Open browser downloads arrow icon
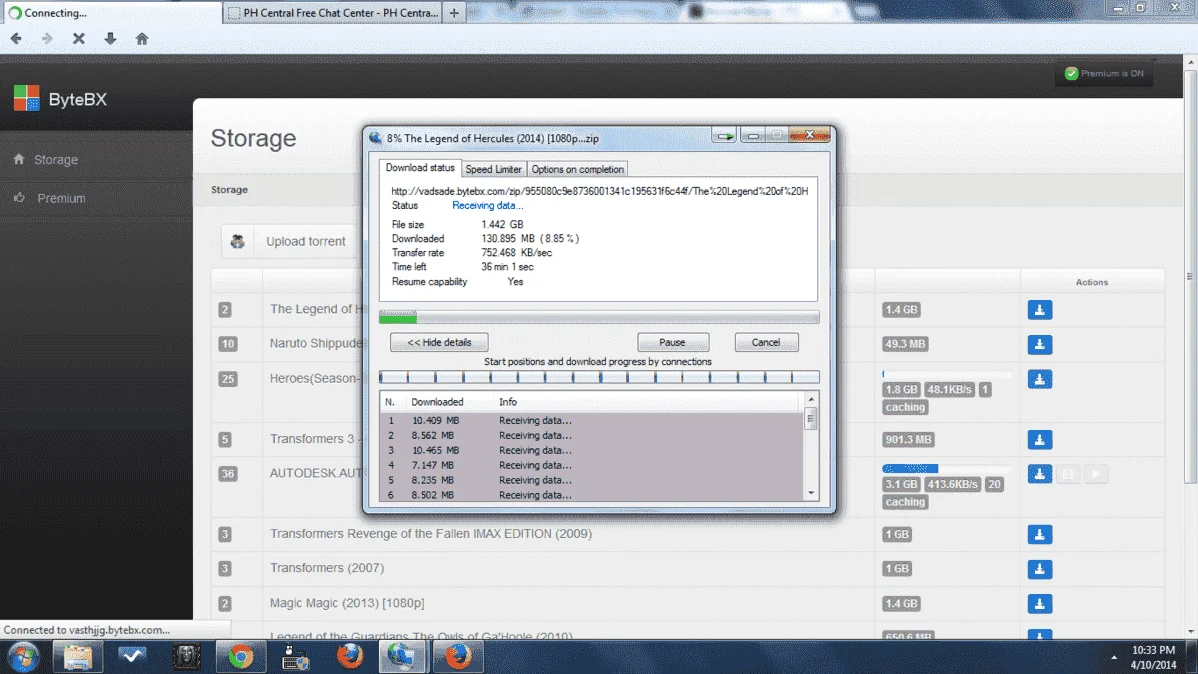 [111, 38]
